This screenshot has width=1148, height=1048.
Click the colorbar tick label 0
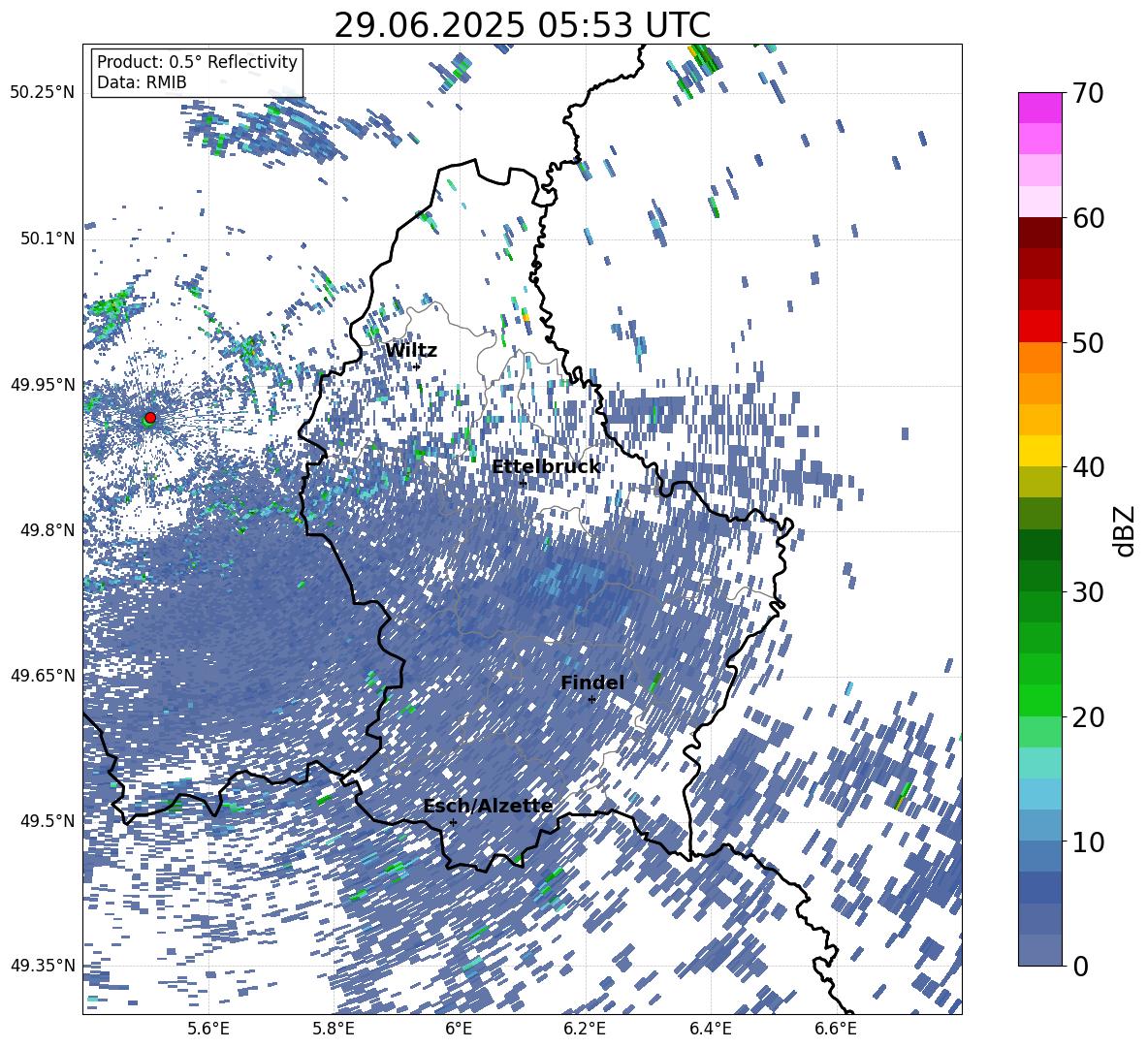1080,966
